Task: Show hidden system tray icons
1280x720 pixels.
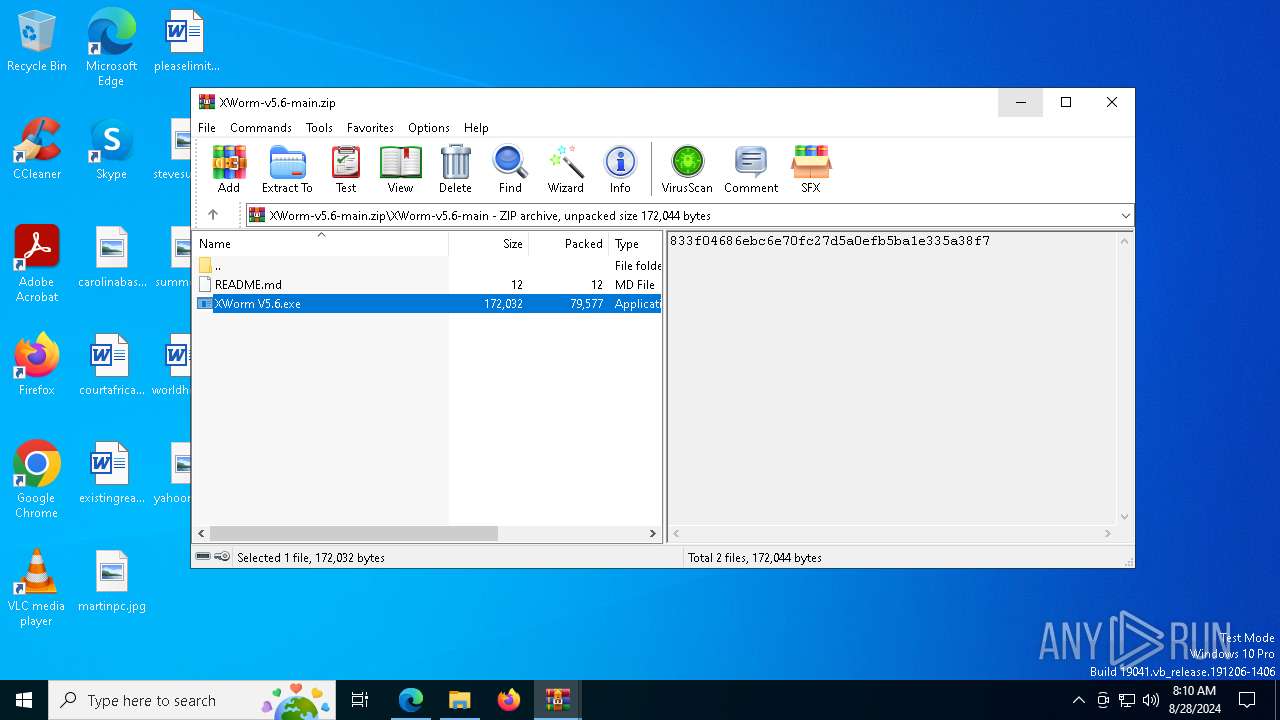Action: pyautogui.click(x=1078, y=700)
